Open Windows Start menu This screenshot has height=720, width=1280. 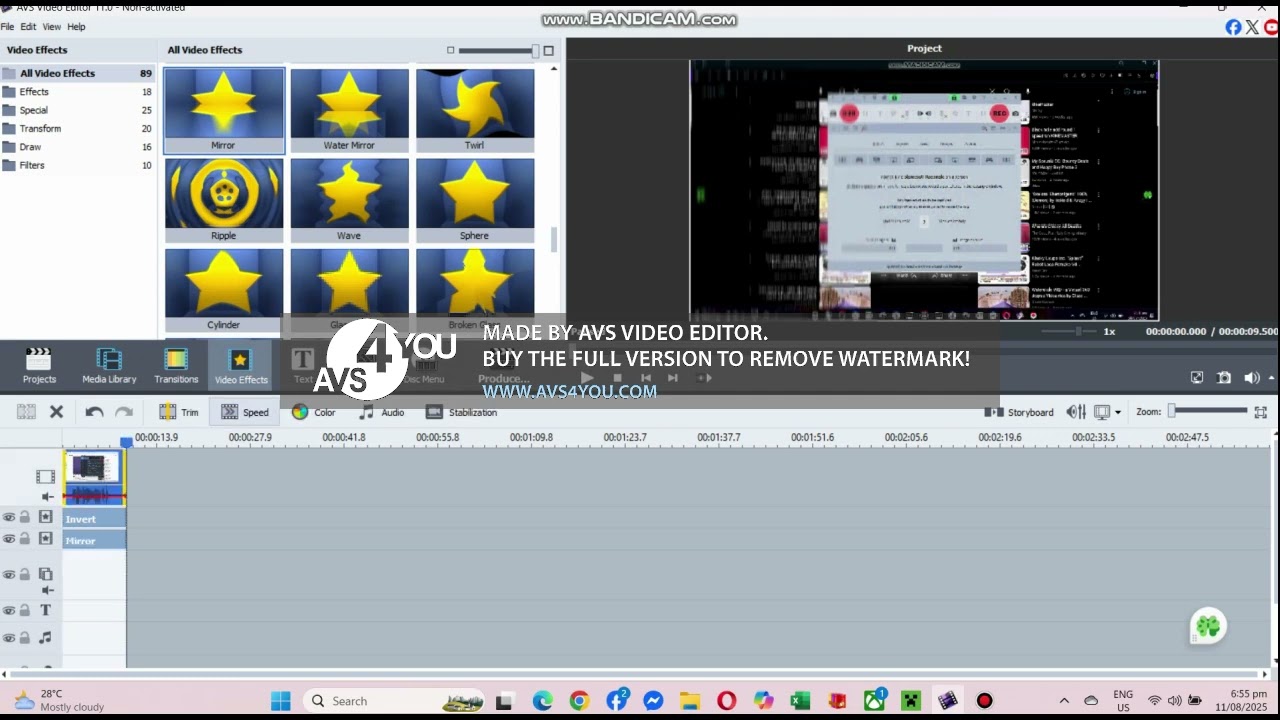(x=281, y=701)
